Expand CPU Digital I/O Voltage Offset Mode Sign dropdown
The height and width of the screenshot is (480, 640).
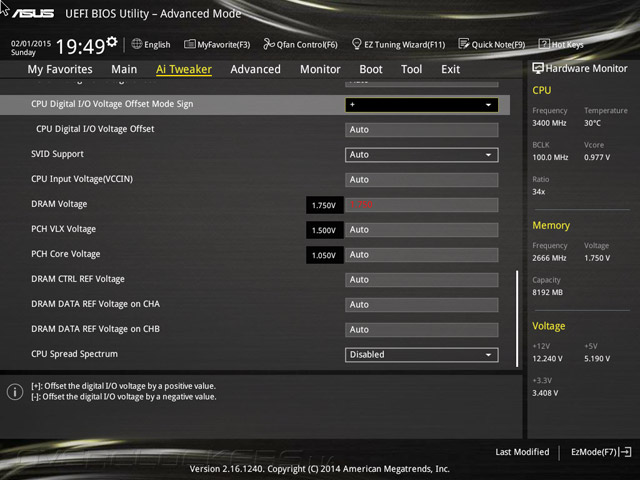click(422, 105)
